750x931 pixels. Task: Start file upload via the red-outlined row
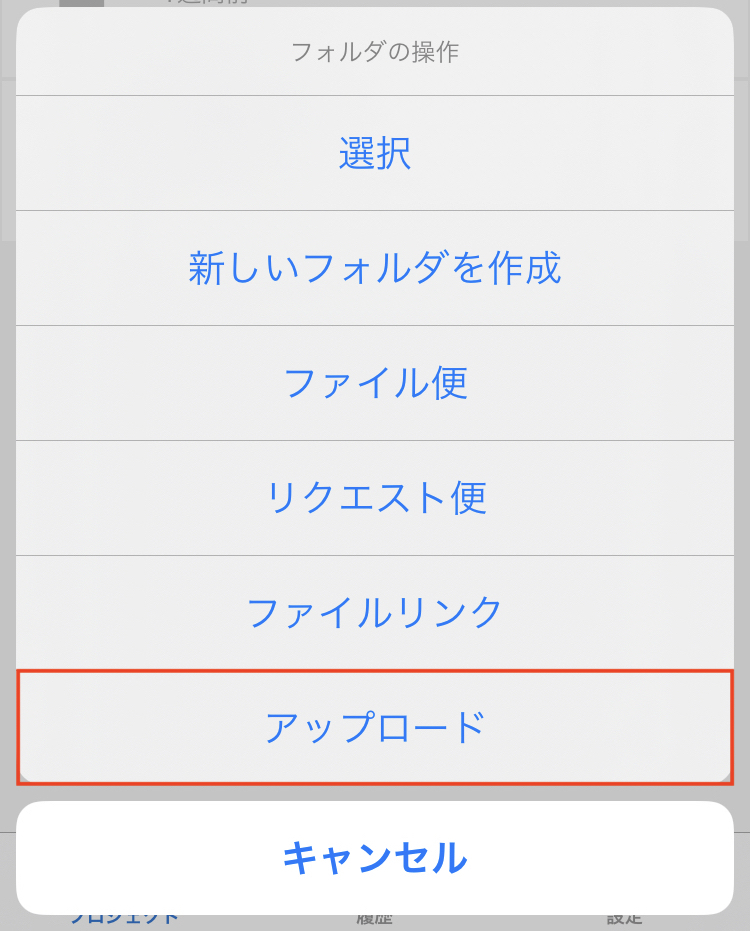point(375,727)
